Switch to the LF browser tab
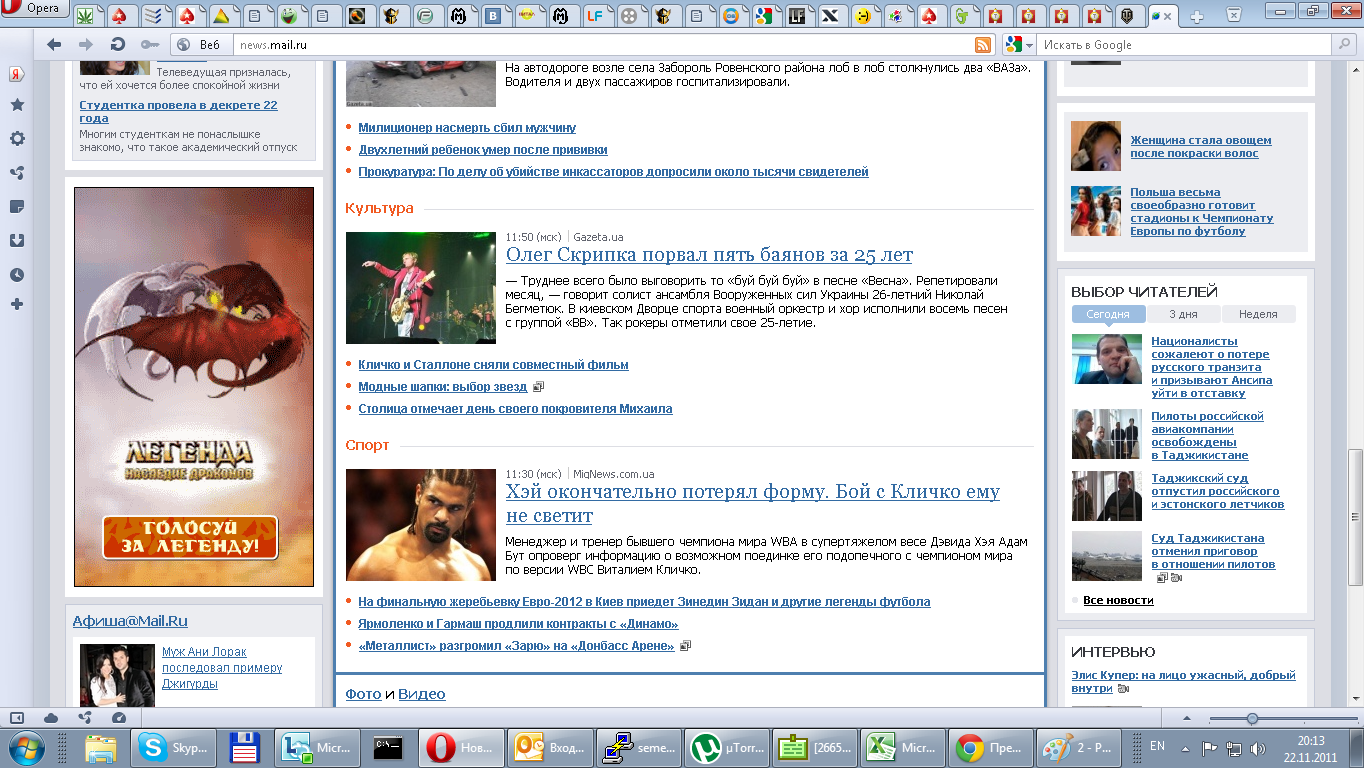 tap(596, 16)
